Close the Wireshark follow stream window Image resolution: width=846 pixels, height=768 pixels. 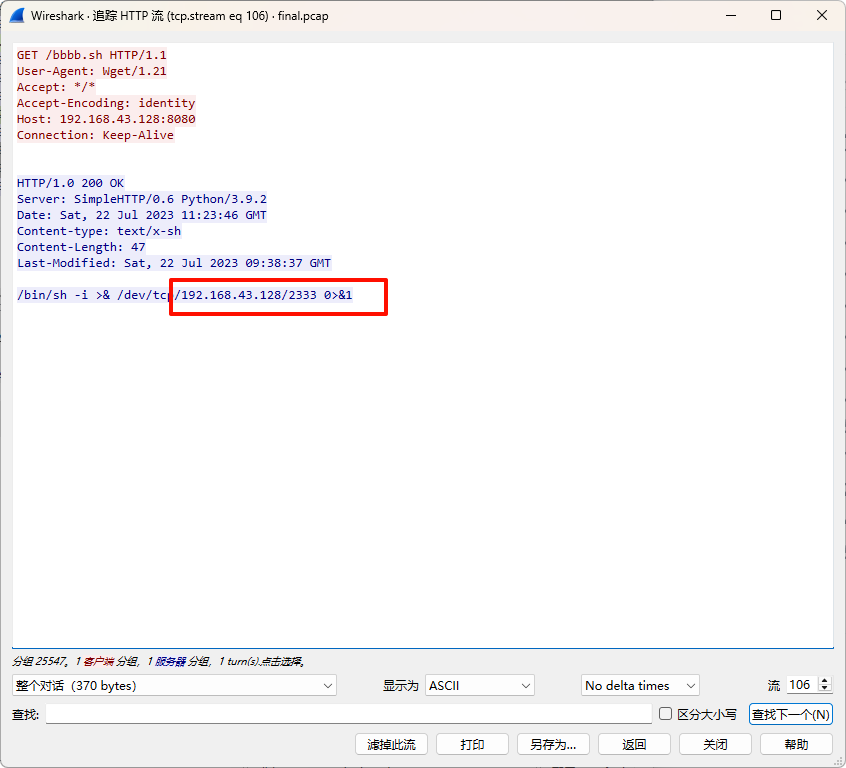(822, 15)
